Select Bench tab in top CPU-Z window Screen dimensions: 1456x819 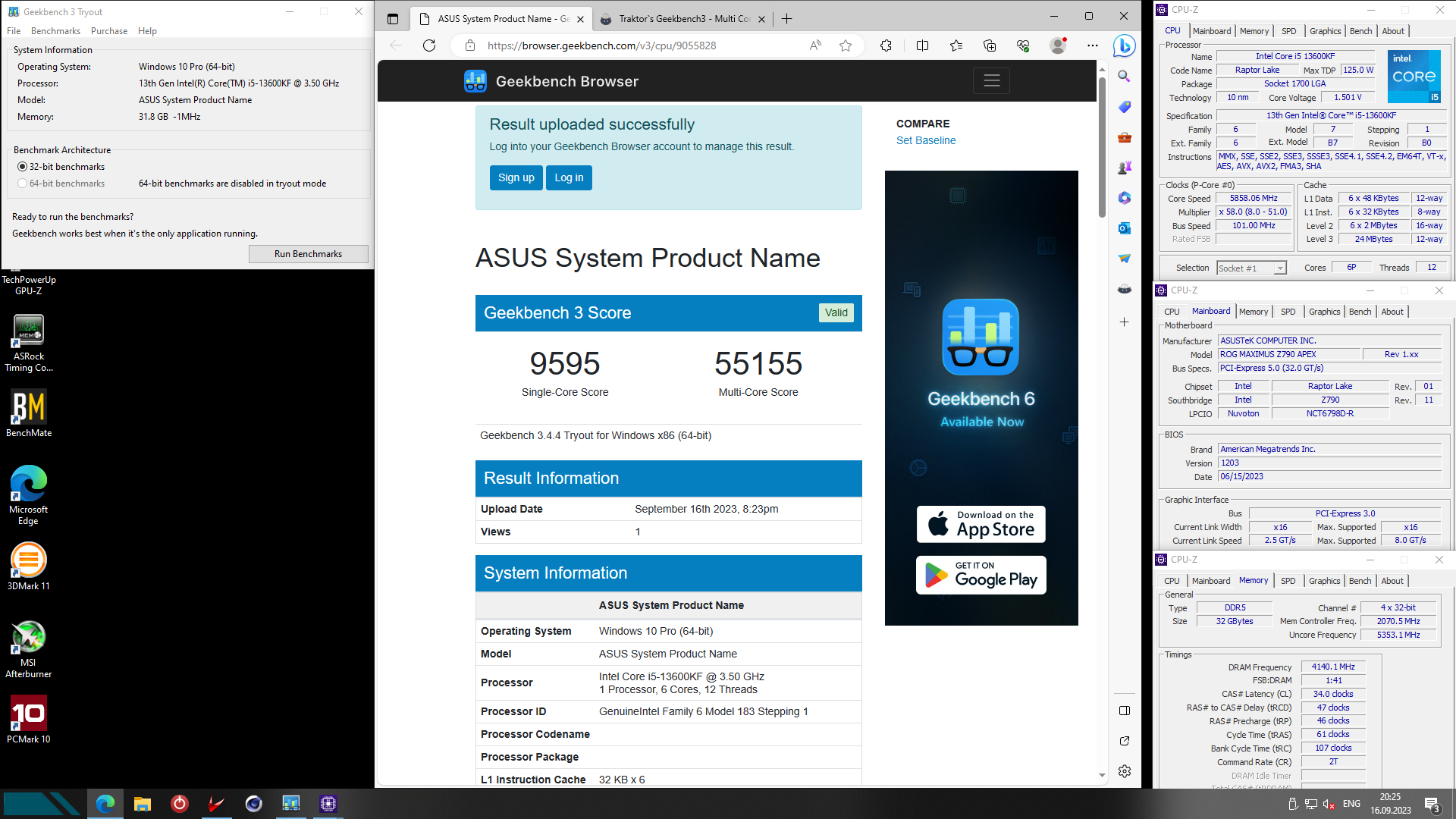click(1361, 31)
